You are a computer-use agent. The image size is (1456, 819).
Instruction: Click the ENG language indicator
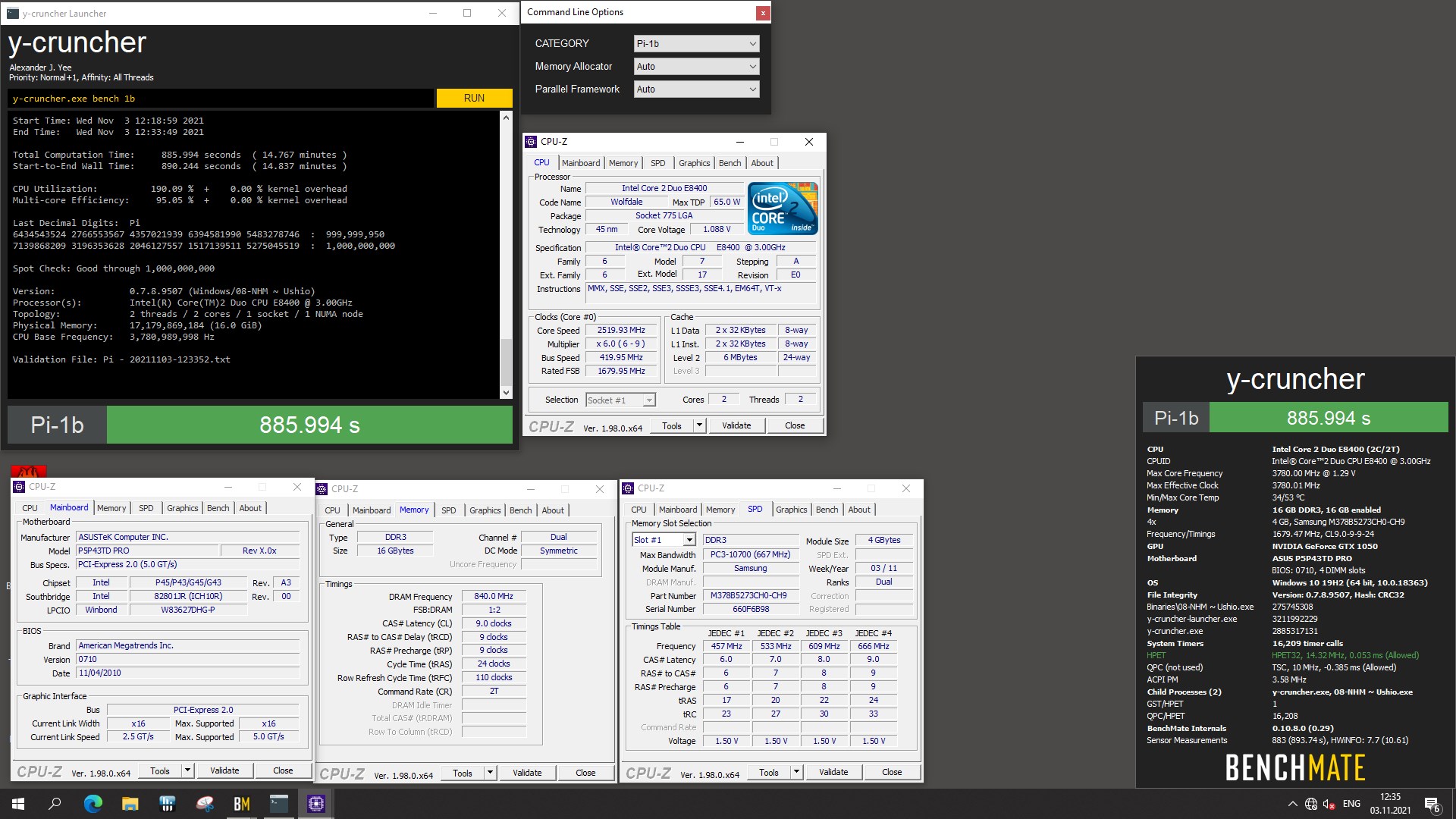[1351, 804]
